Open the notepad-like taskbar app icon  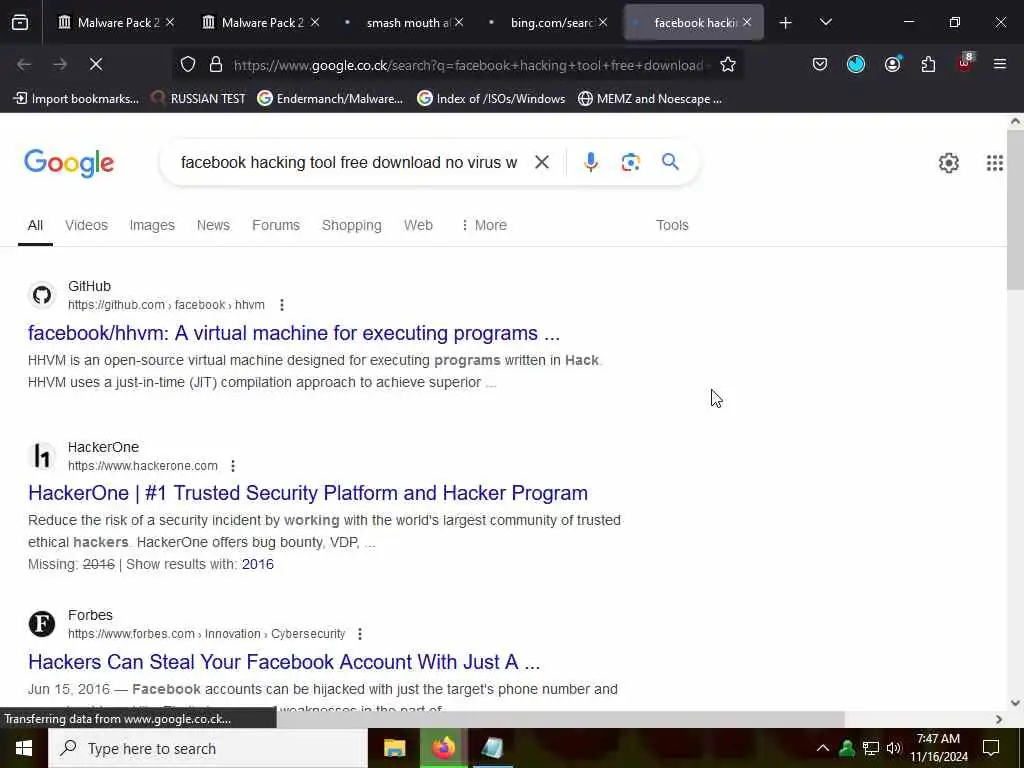[x=492, y=748]
